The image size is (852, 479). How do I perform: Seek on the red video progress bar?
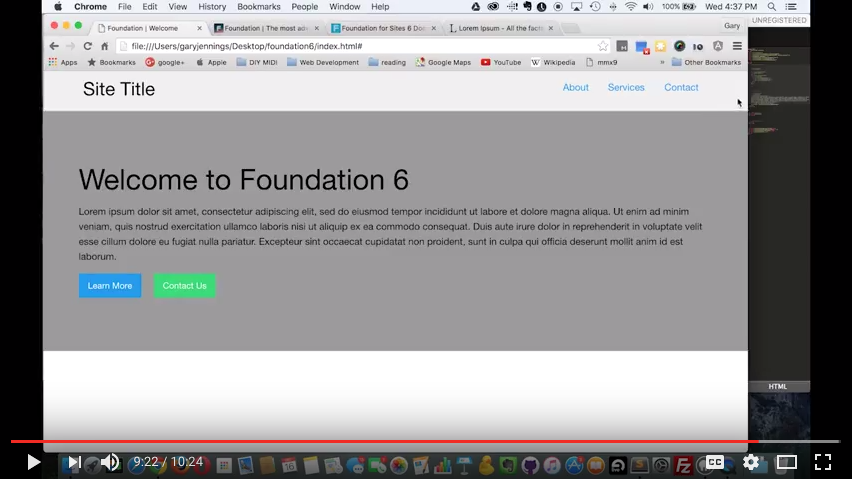[x=400, y=441]
